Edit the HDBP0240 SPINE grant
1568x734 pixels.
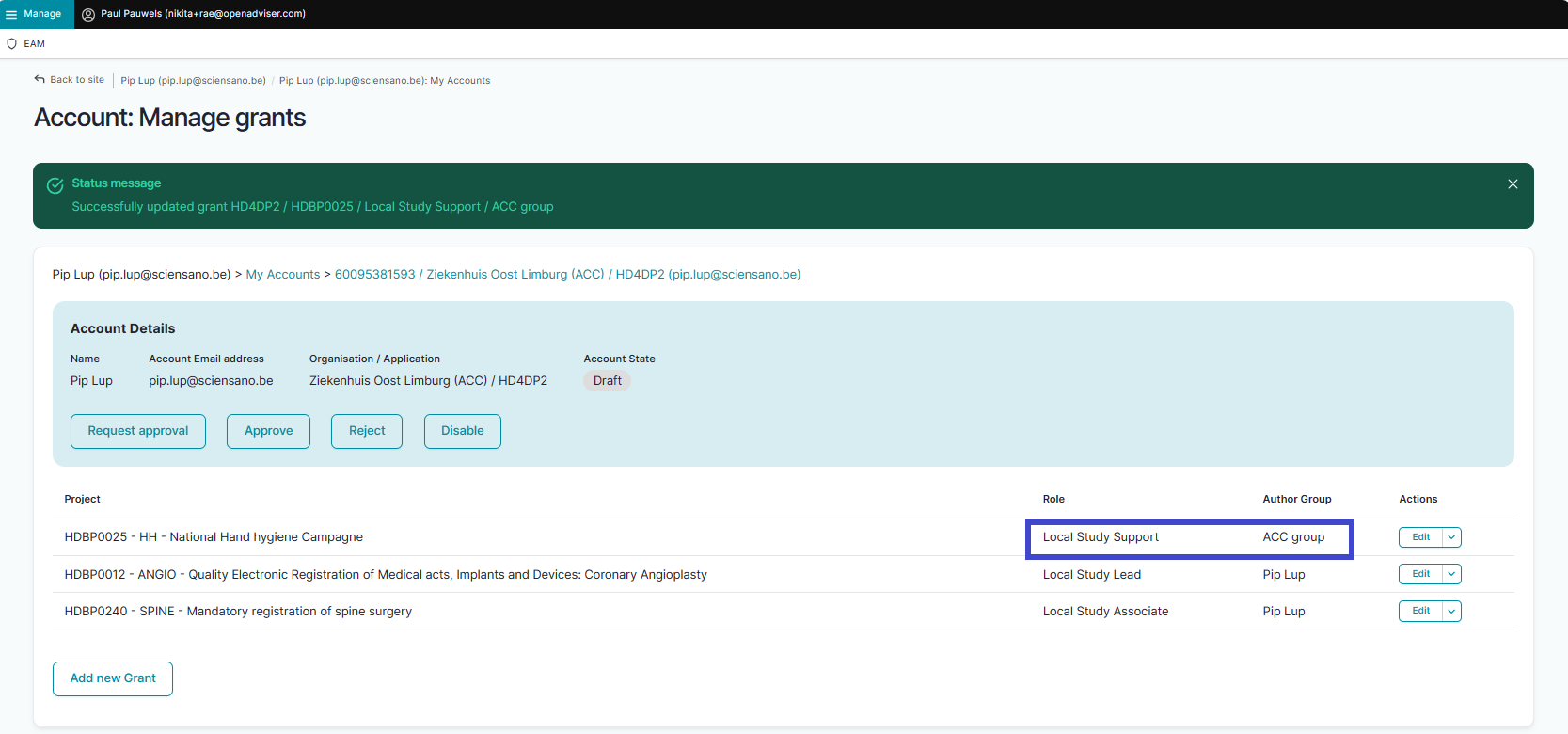point(1420,612)
